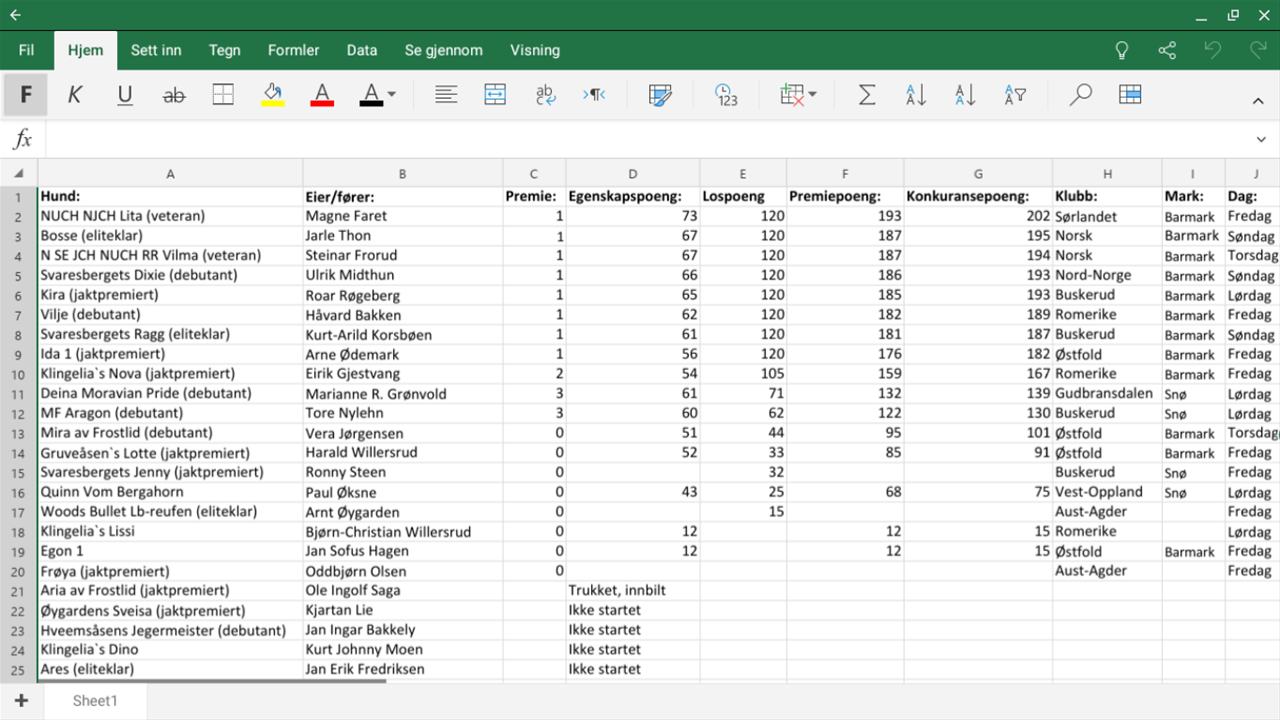Select column D header
This screenshot has width=1280, height=720.
(x=633, y=173)
